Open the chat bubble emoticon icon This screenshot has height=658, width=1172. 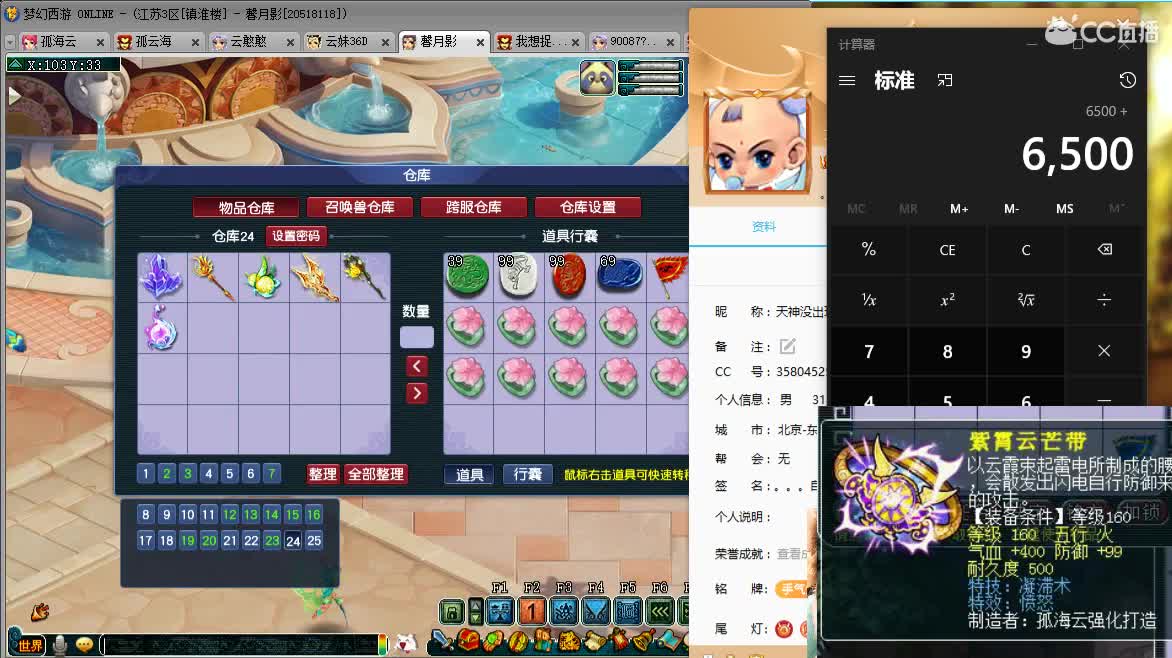84,643
